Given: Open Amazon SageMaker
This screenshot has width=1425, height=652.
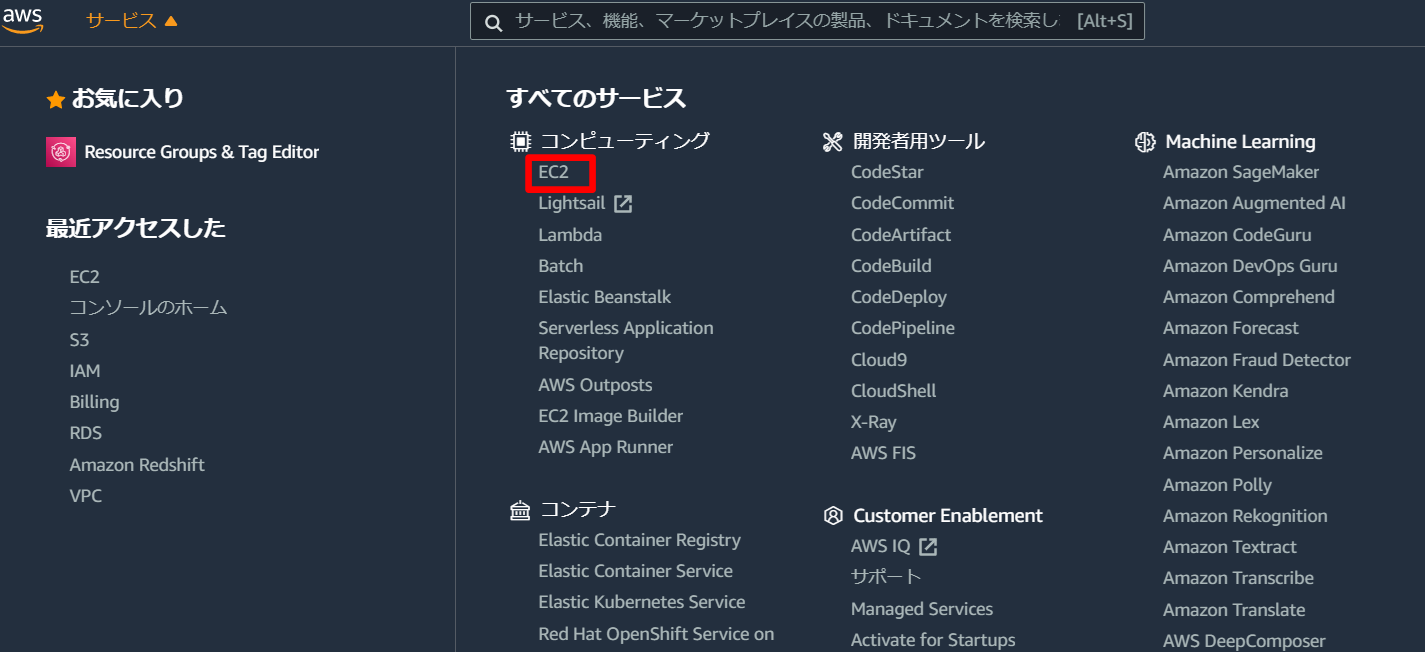Looking at the screenshot, I should 1241,172.
